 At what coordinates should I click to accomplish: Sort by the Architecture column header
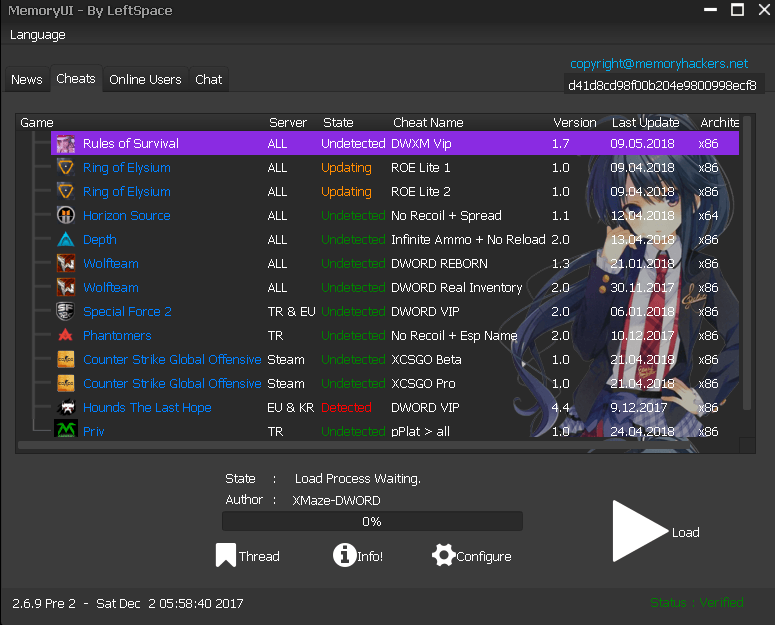pyautogui.click(x=719, y=123)
